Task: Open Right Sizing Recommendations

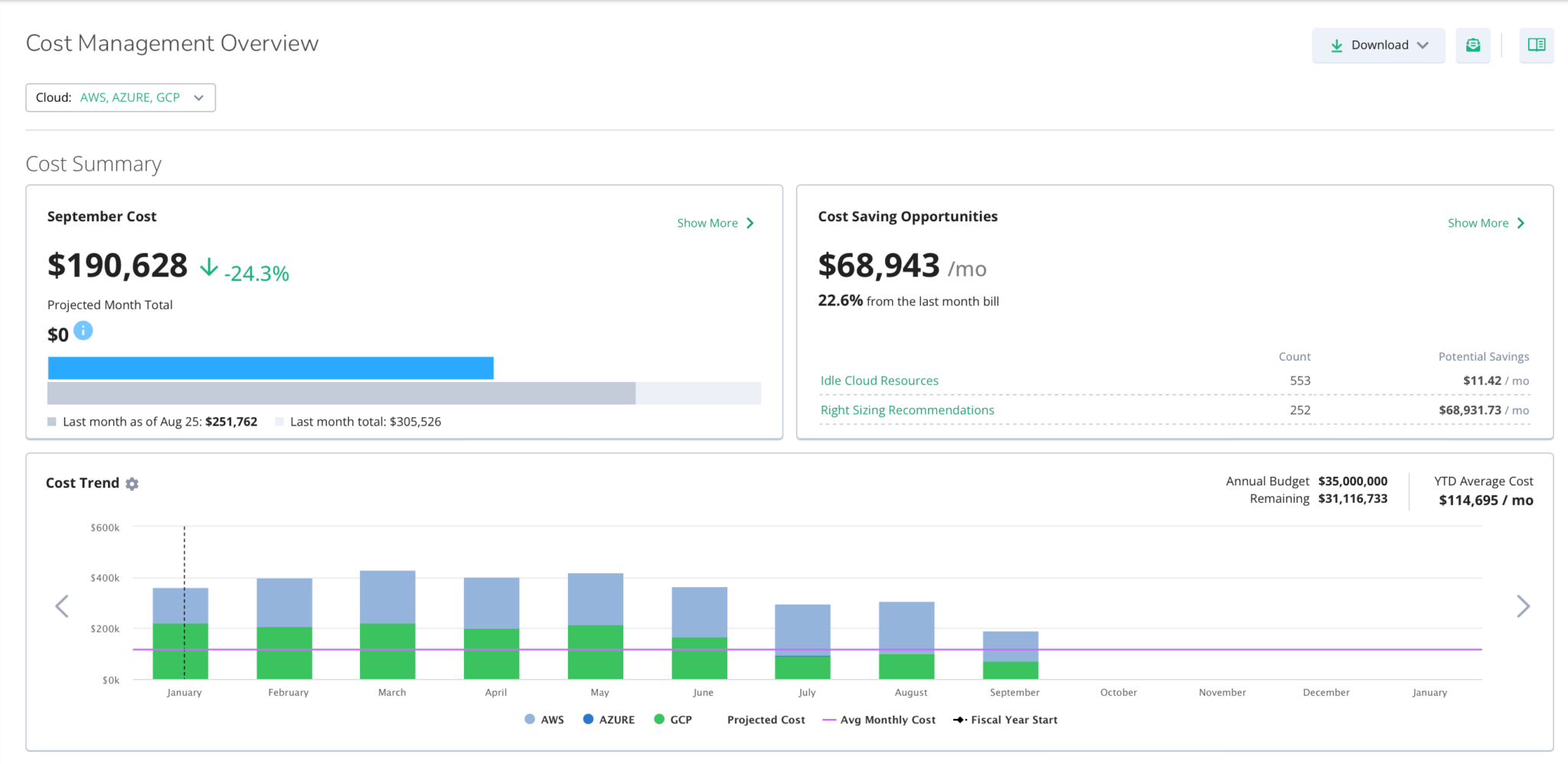Action: click(x=906, y=410)
